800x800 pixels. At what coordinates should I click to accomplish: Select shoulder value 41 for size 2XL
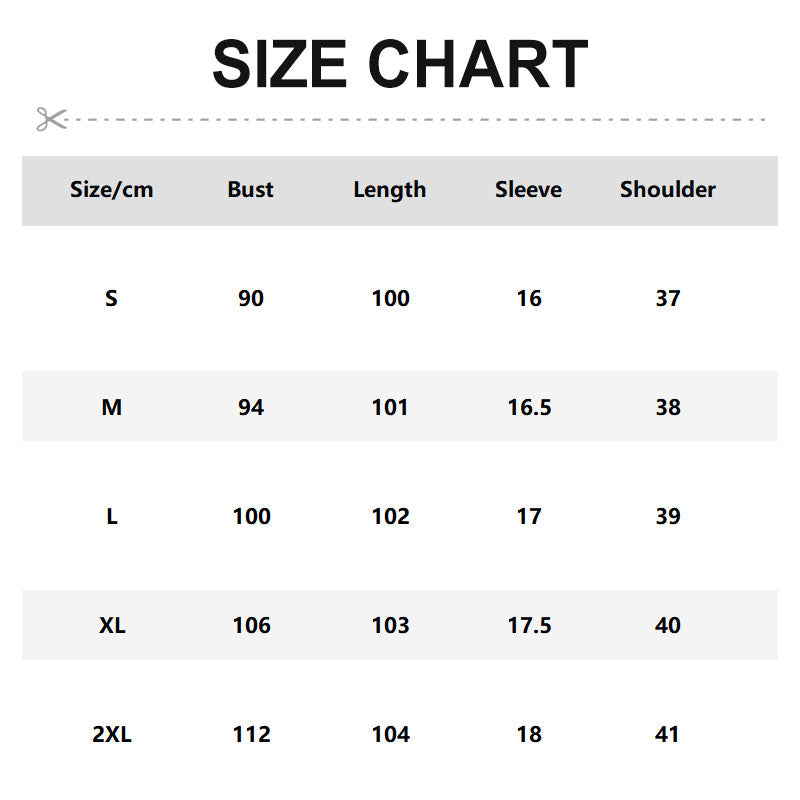click(x=668, y=734)
